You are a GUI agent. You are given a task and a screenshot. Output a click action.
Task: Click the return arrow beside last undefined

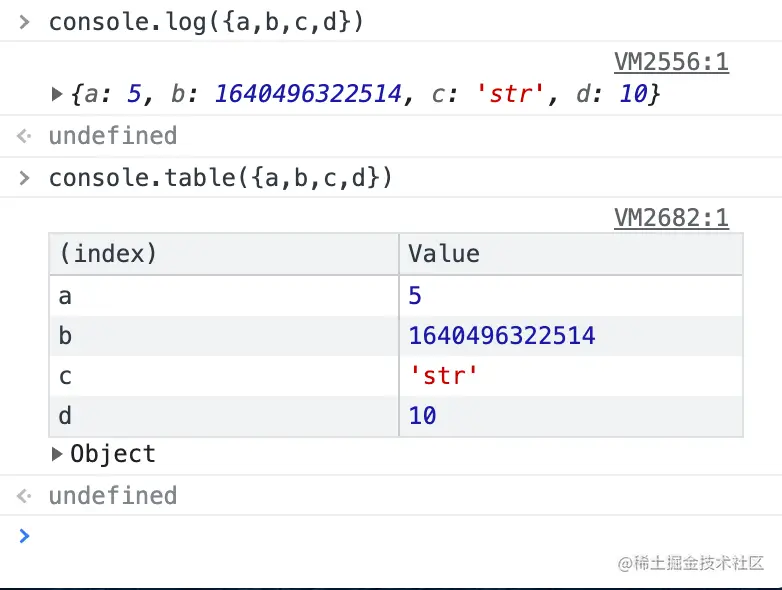click(25, 496)
